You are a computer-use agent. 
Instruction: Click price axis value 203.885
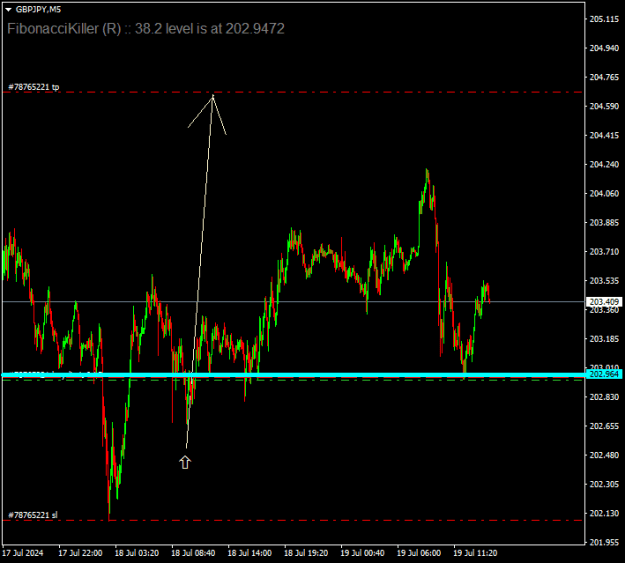(x=604, y=222)
